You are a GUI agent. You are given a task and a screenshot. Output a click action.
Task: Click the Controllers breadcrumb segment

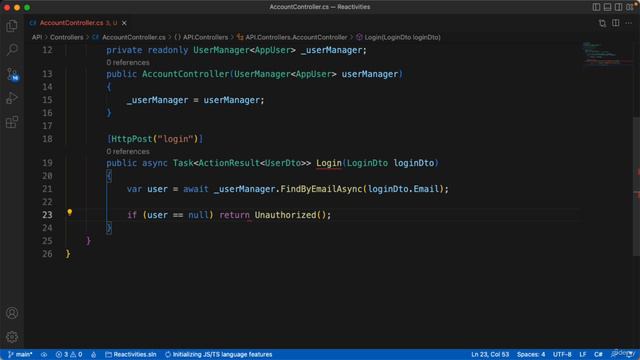click(67, 37)
